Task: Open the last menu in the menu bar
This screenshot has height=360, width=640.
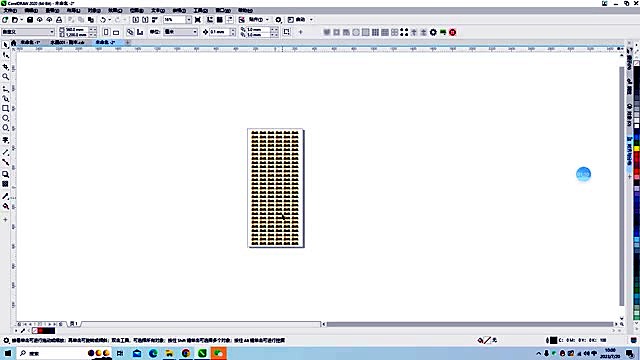Action: (245, 10)
